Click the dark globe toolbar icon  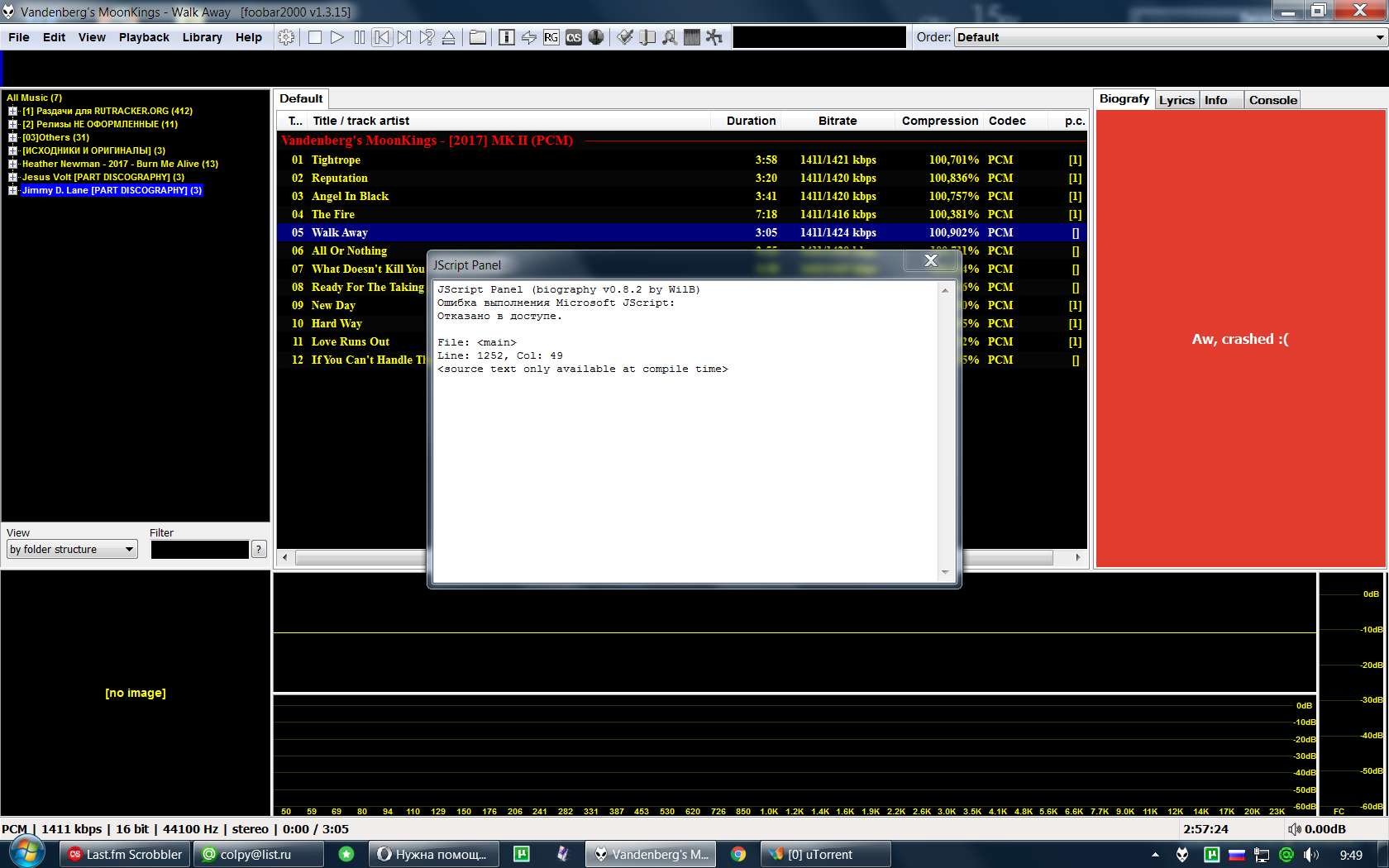tap(596, 37)
